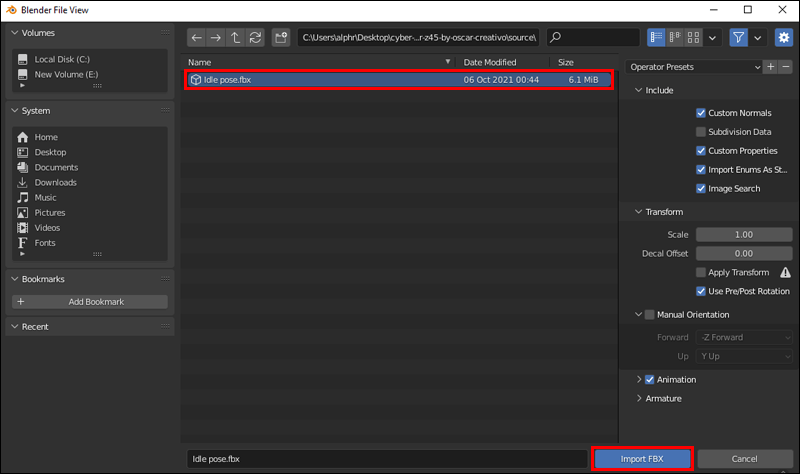Click the file name field at bottom
The height and width of the screenshot is (474, 800).
point(387,459)
